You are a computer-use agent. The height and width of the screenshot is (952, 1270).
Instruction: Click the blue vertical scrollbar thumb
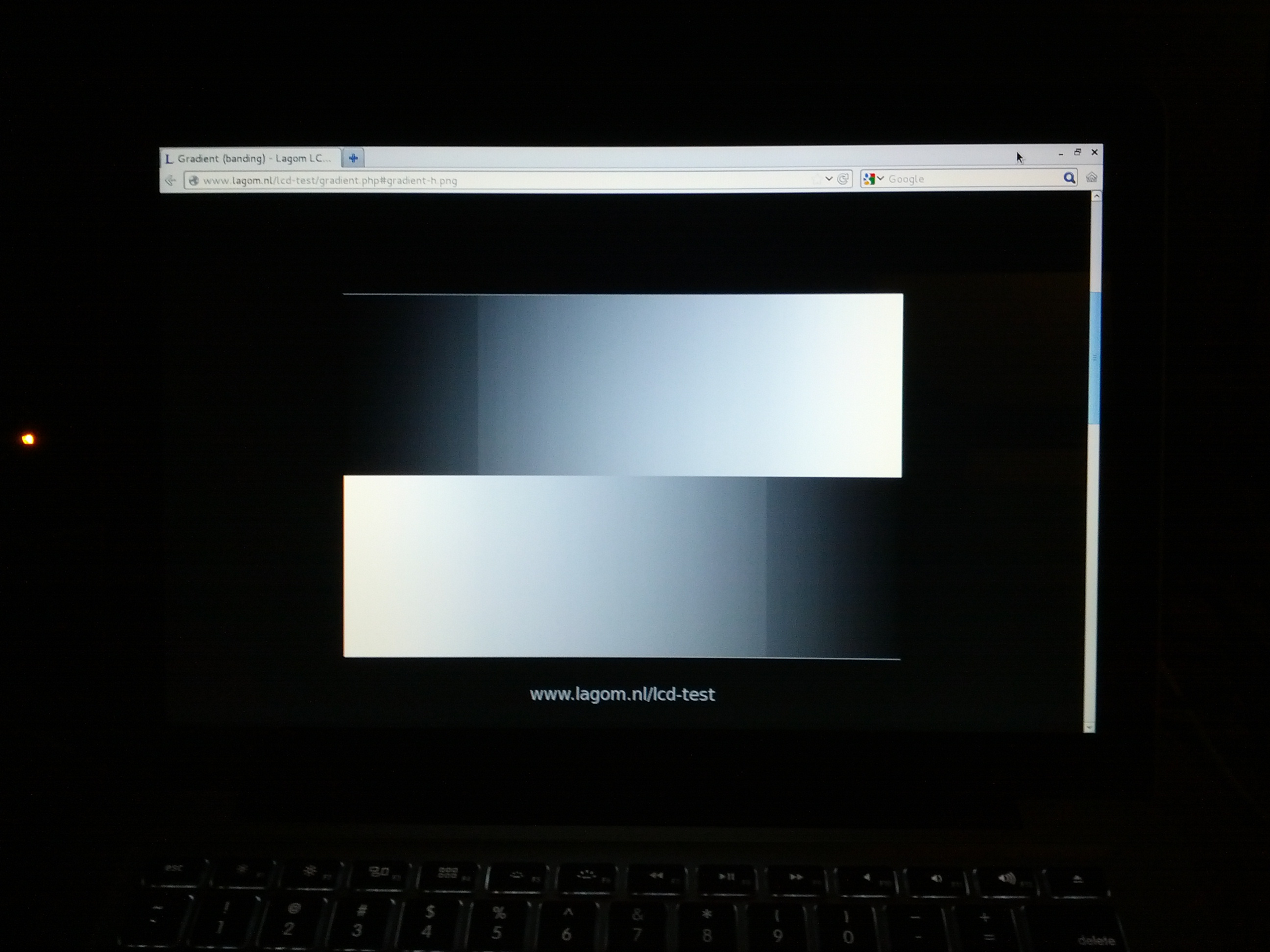1094,358
